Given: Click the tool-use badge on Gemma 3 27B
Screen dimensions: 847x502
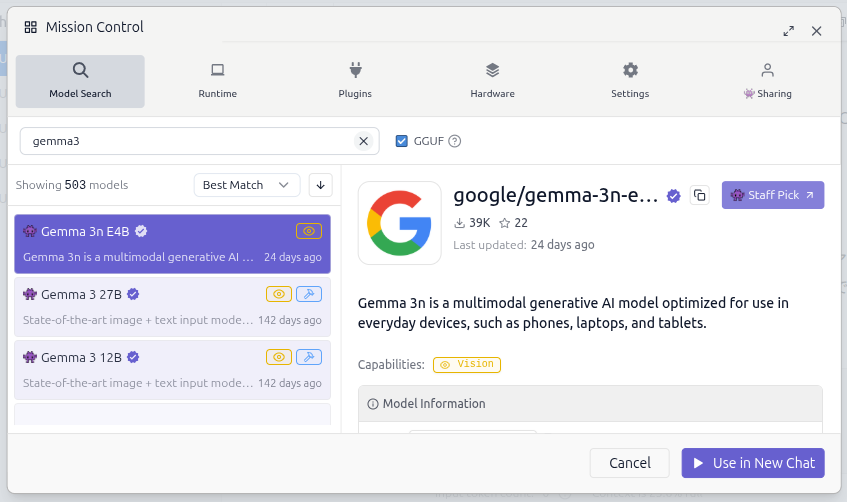Looking at the screenshot, I should click(x=309, y=294).
